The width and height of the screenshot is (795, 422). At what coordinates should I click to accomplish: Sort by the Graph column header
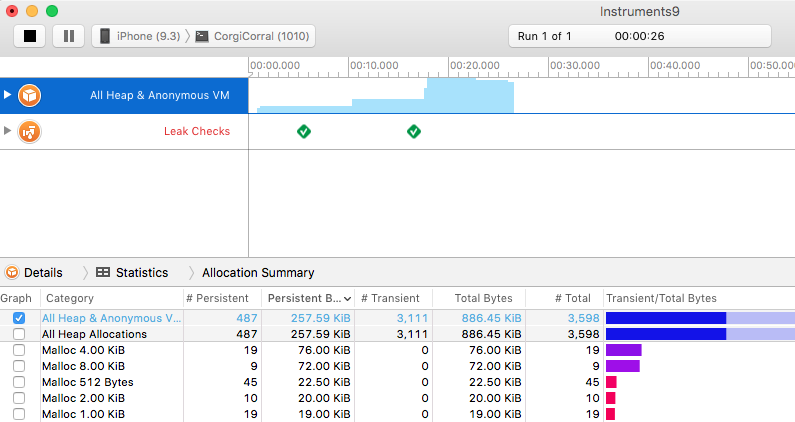click(x=16, y=298)
